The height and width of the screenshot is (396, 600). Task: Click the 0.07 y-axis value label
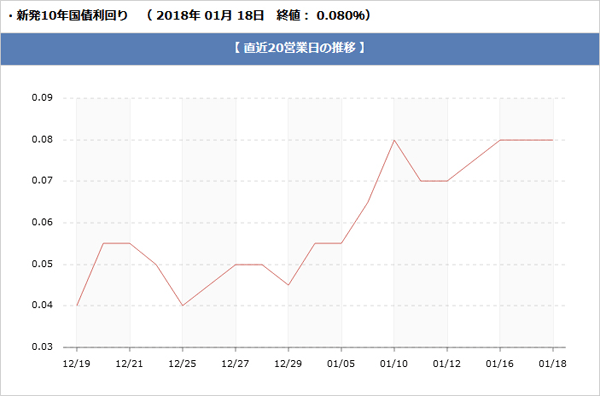click(x=42, y=181)
